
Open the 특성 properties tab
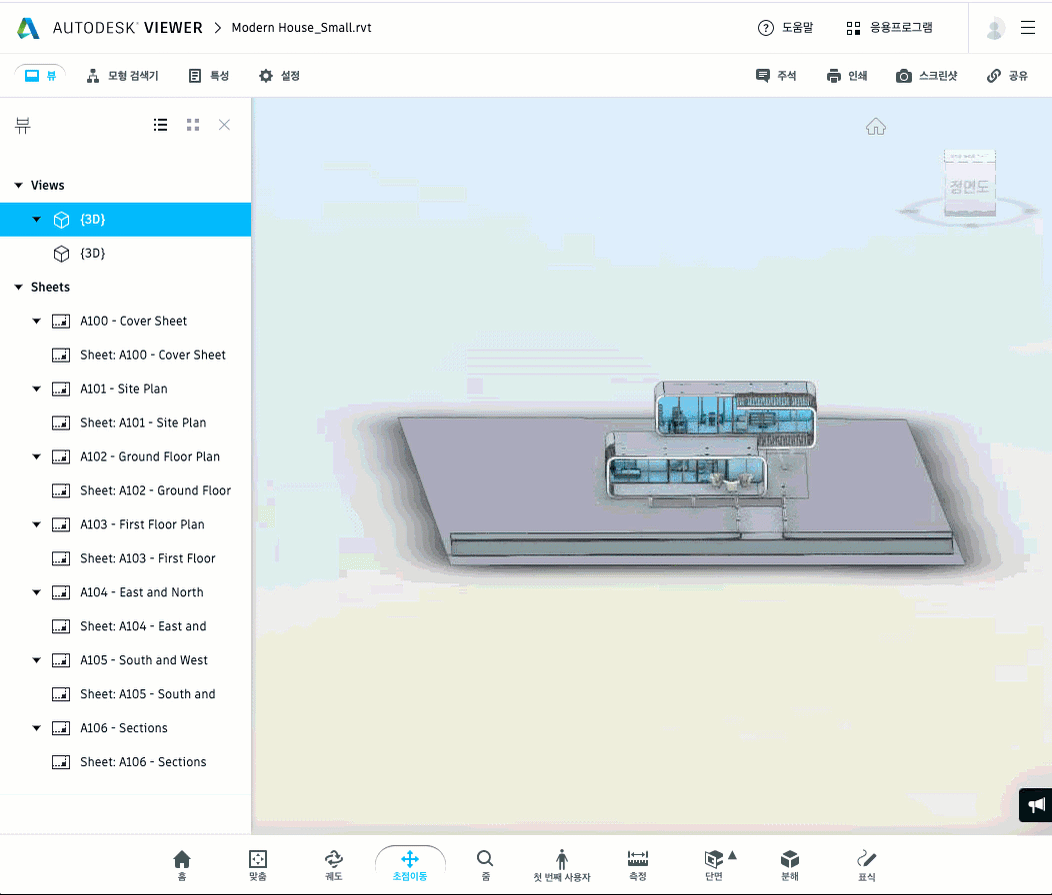point(209,76)
